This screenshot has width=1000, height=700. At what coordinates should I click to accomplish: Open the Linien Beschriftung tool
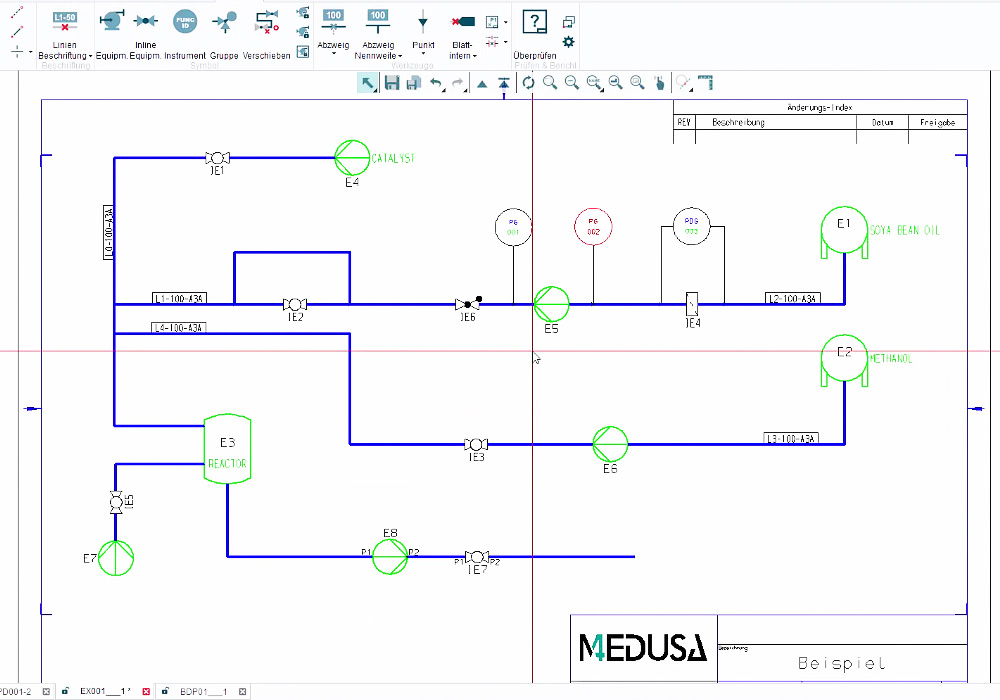[64, 35]
